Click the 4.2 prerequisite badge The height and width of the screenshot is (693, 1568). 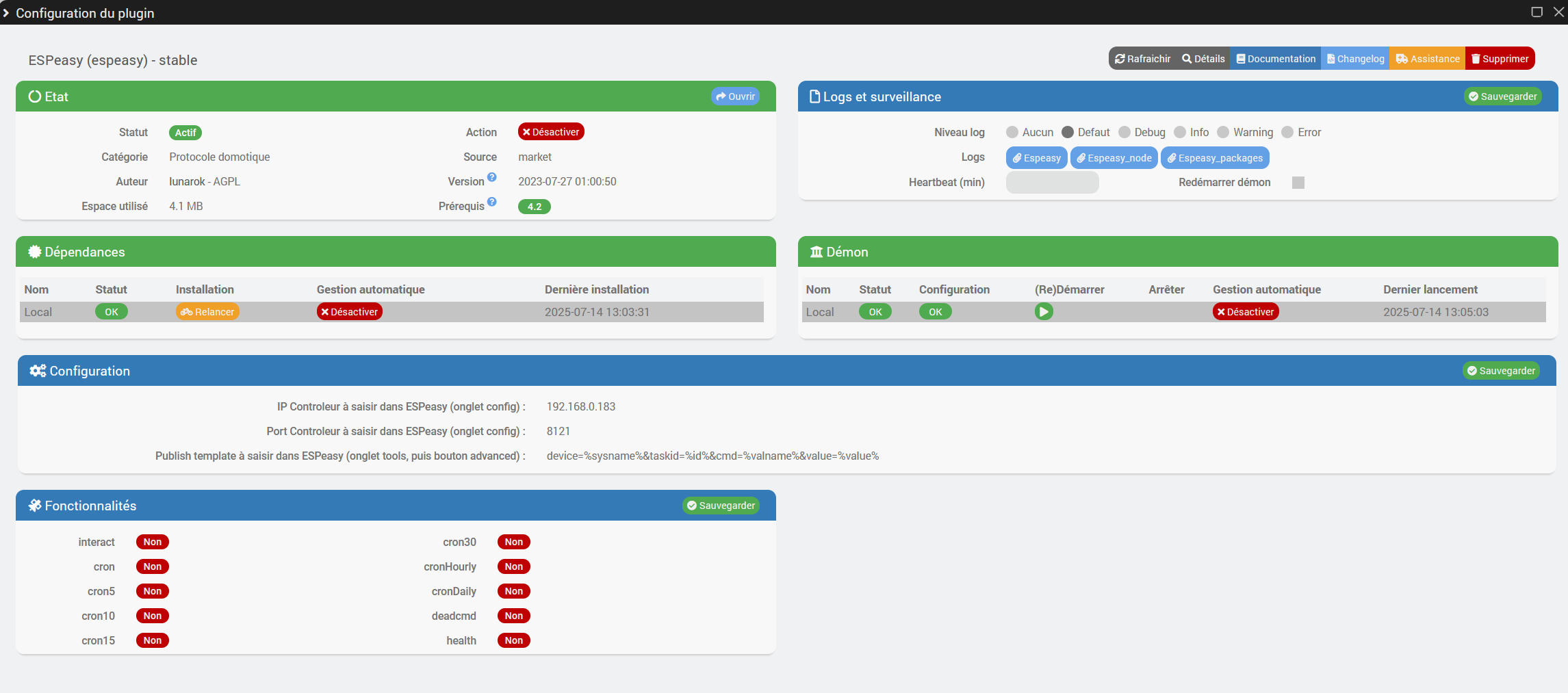[x=535, y=207]
